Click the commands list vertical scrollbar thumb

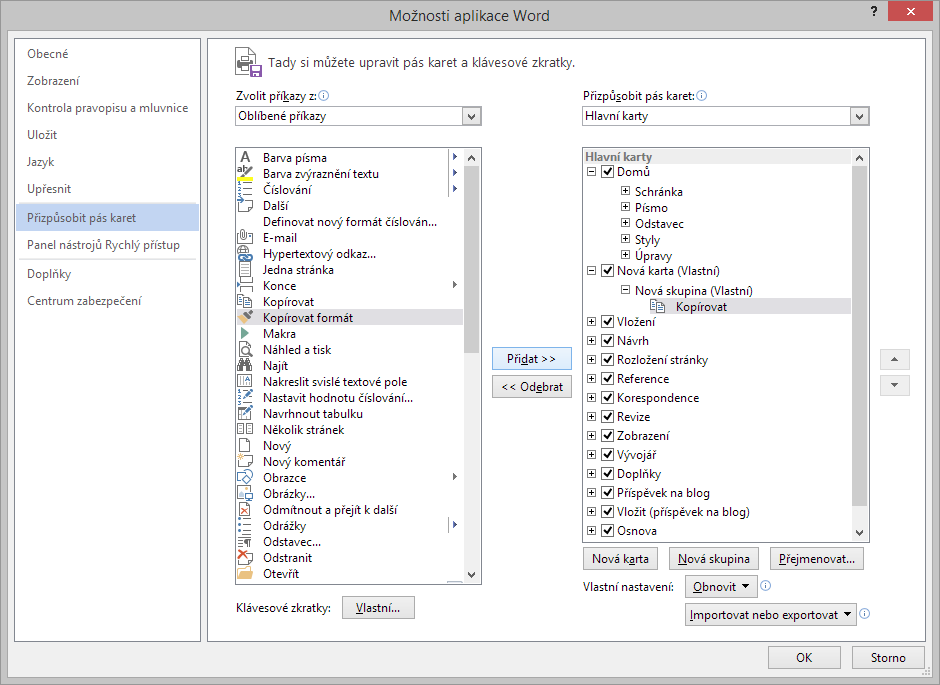(x=471, y=259)
